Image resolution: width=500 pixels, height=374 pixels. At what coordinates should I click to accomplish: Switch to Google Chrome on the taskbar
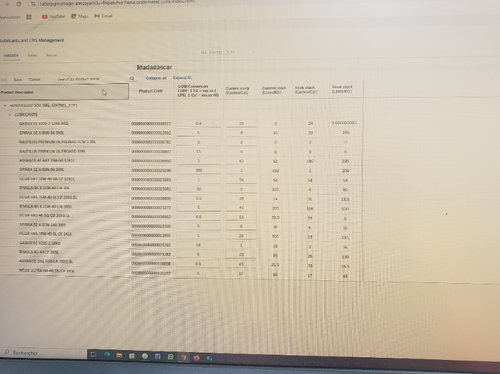click(x=183, y=357)
